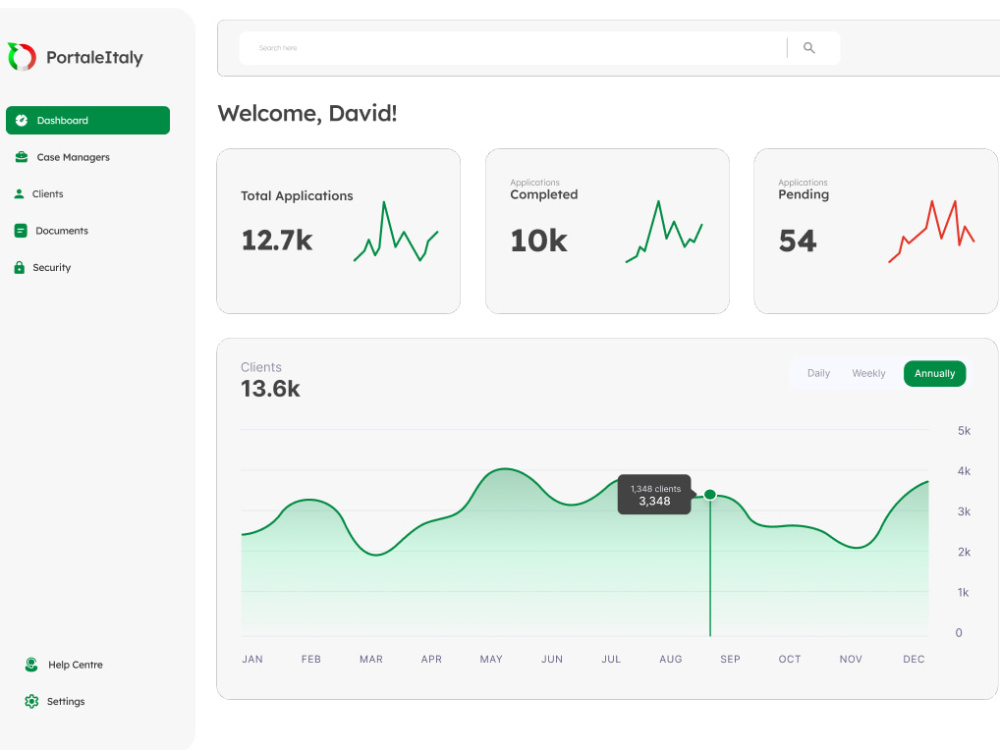Viewport: 1000px width, 750px height.
Task: Click the 2k y-axis label
Action: point(964,552)
